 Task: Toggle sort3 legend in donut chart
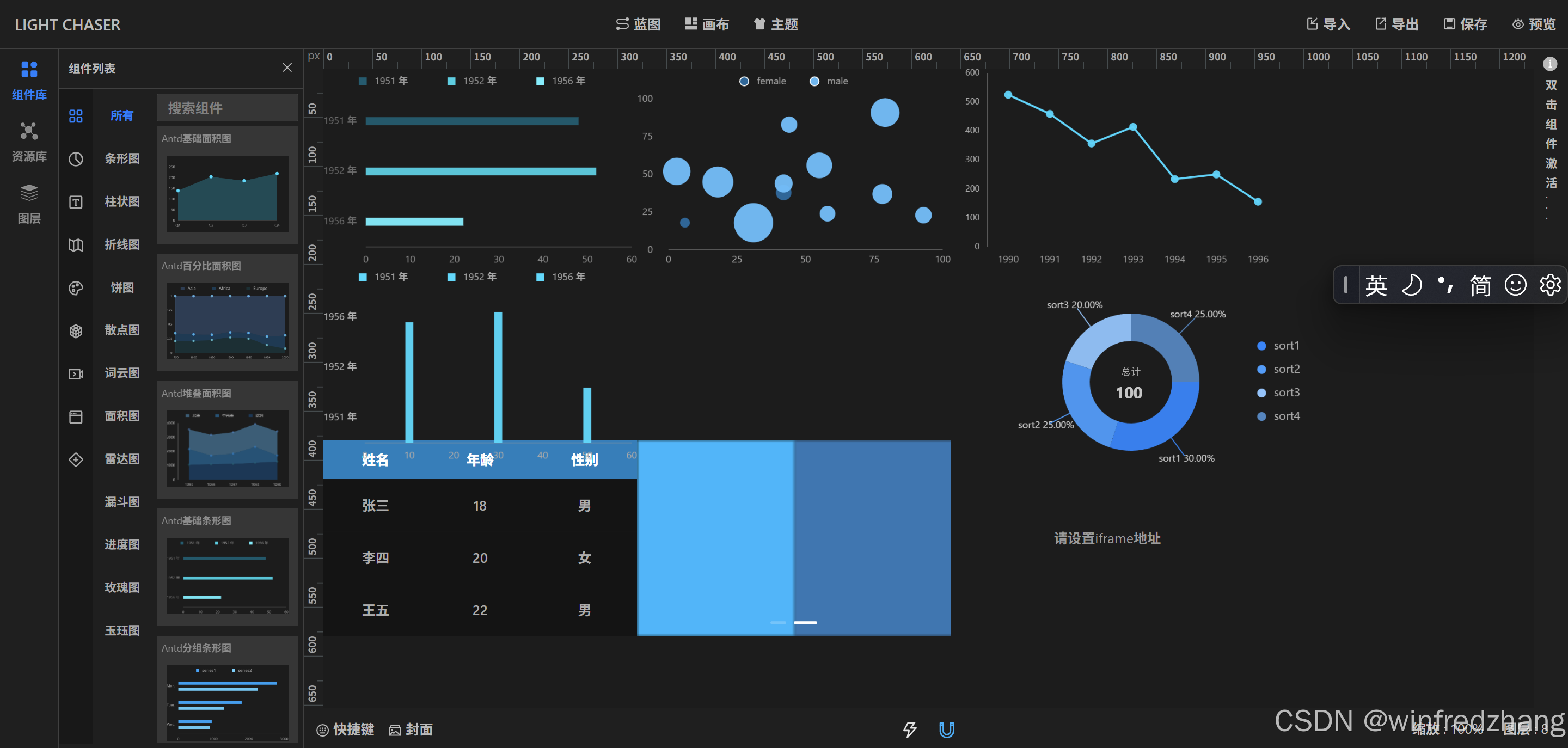[x=1278, y=393]
